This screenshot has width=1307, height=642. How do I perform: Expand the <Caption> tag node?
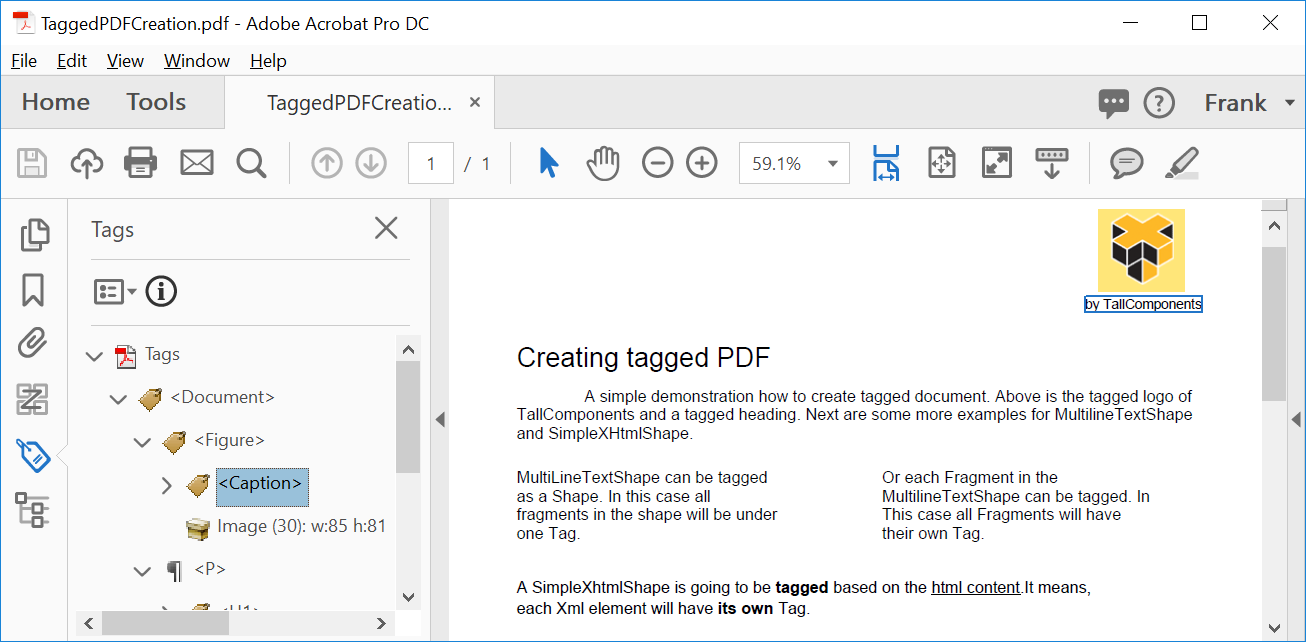(x=167, y=485)
